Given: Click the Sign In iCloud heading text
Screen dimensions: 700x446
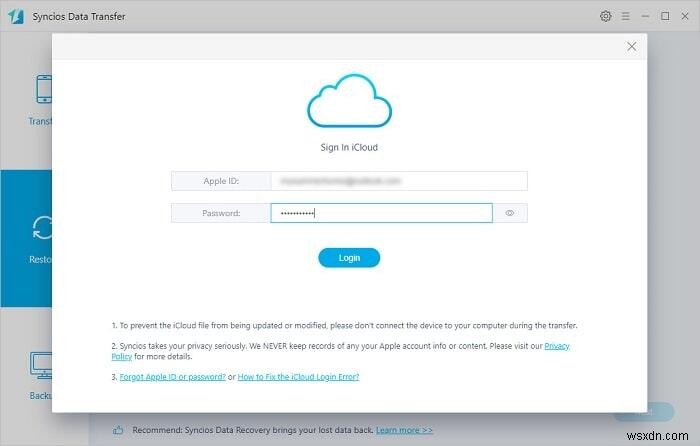Looking at the screenshot, I should click(349, 147).
